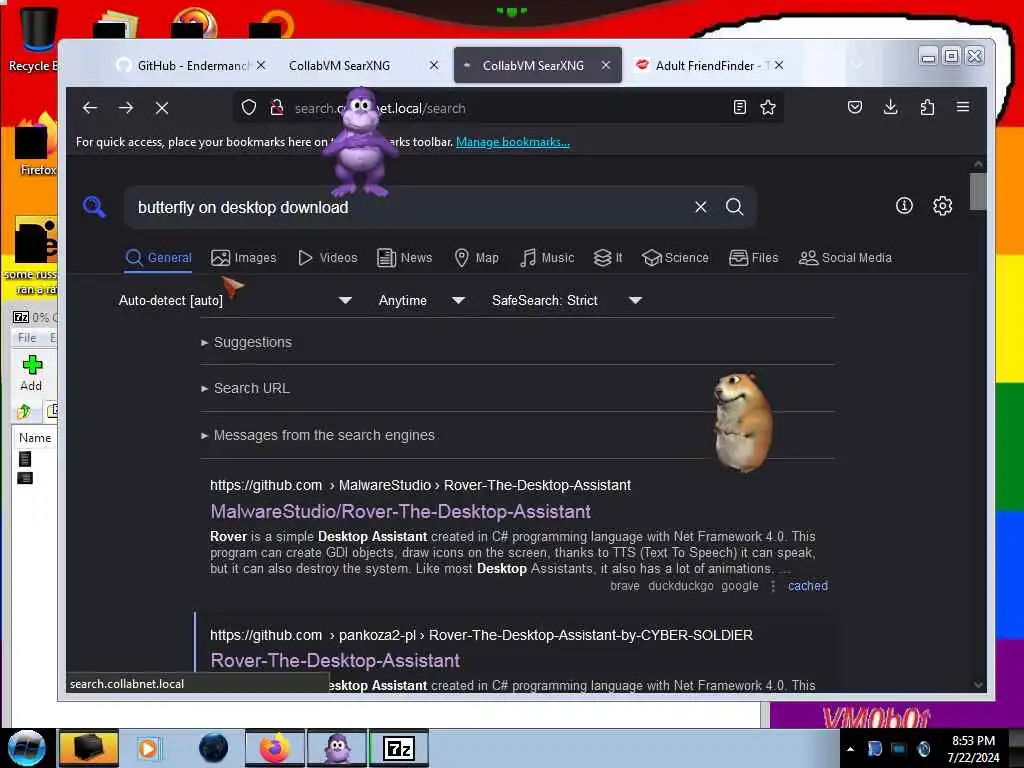The height and width of the screenshot is (768, 1024).
Task: Click the Name column header in 7-Zip
Action: pyautogui.click(x=35, y=438)
